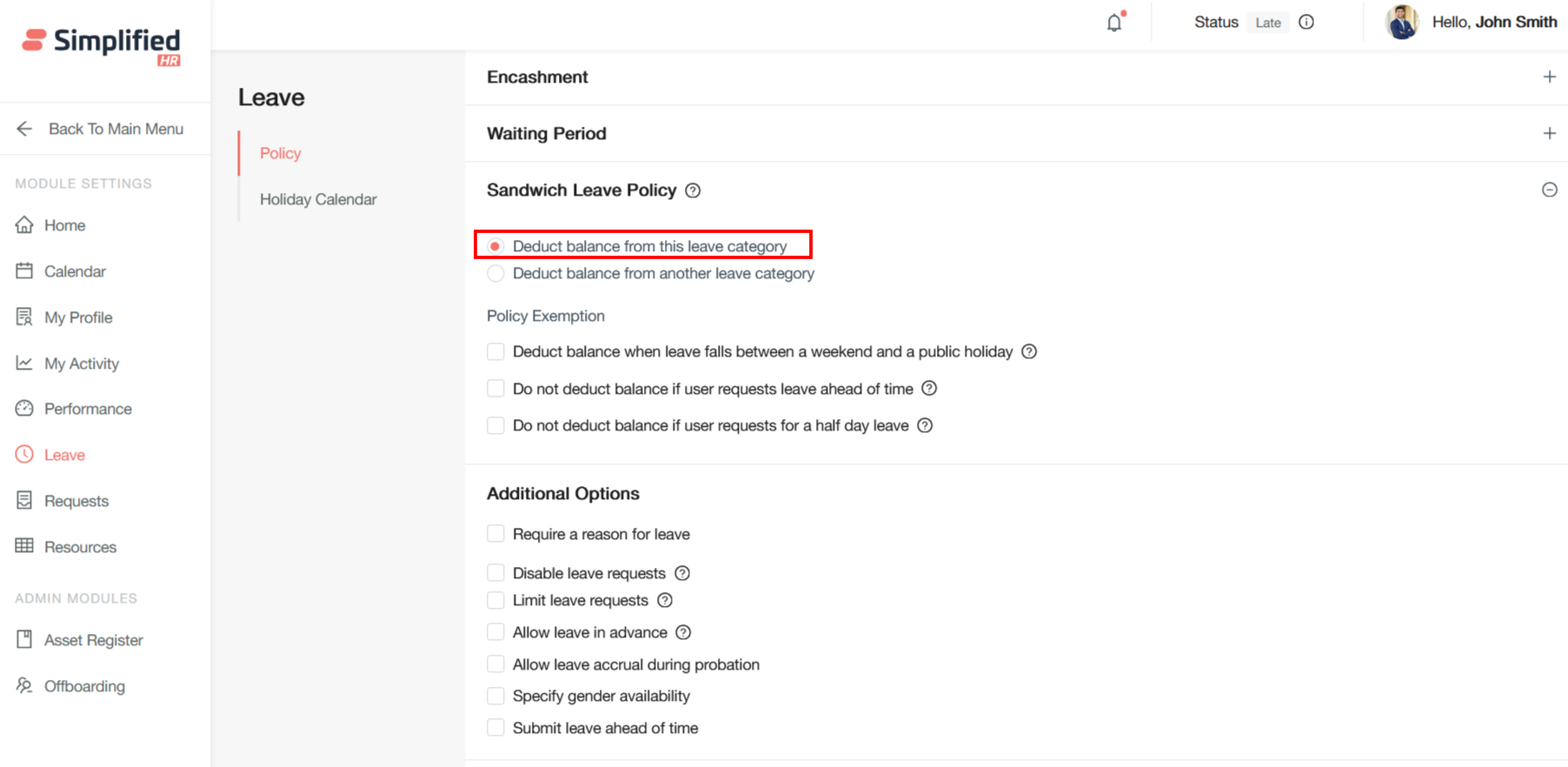Click the Sandwich Leave Policy help icon
The image size is (1568, 767).
tap(693, 190)
